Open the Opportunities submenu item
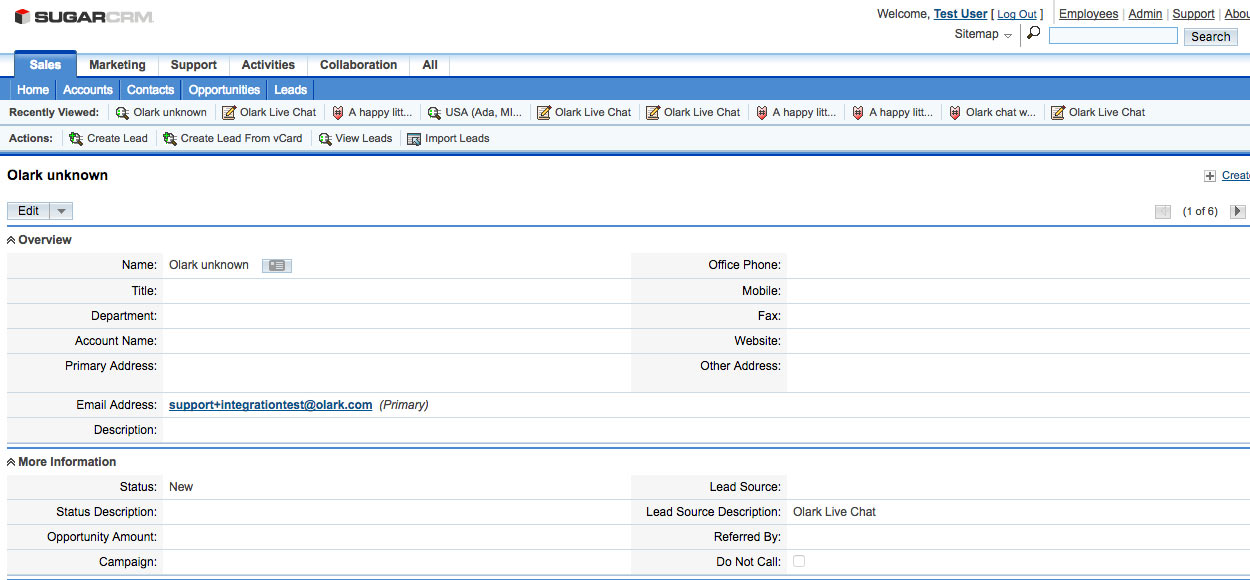This screenshot has height=580, width=1250. pyautogui.click(x=224, y=90)
